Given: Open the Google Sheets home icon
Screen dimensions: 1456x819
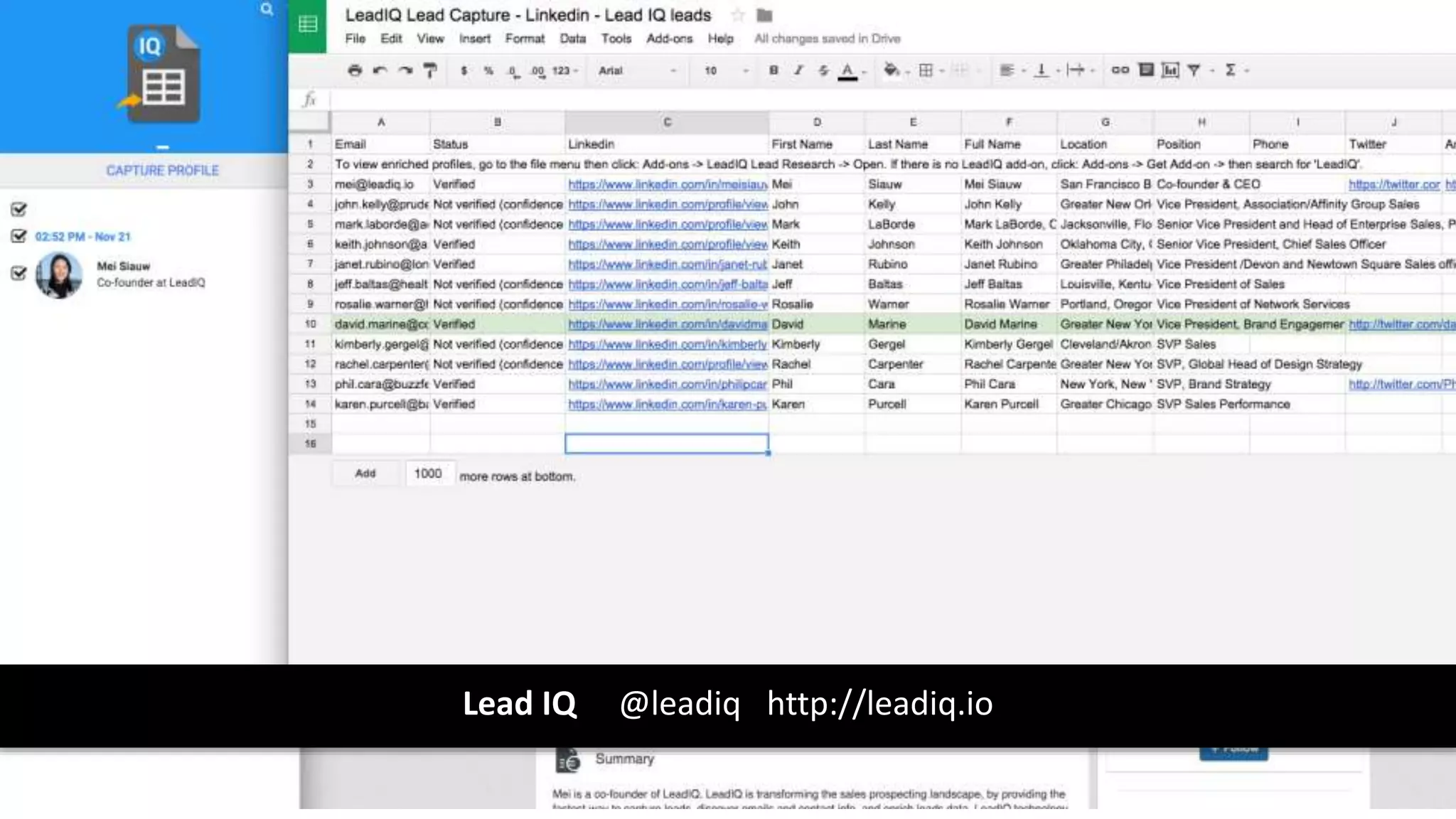Looking at the screenshot, I should pyautogui.click(x=307, y=26).
